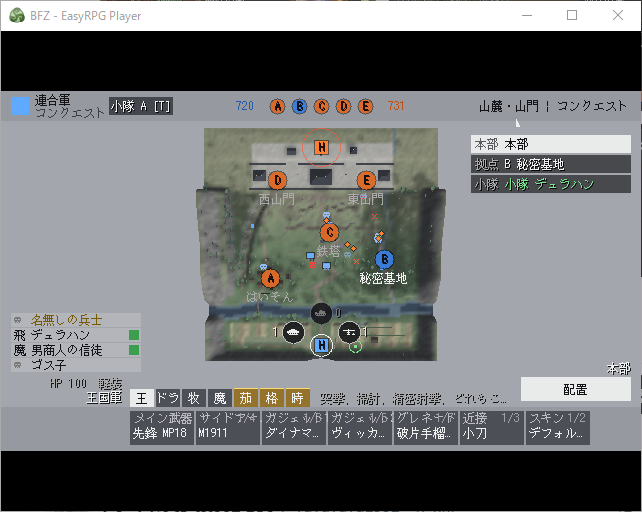Select blue point B 秘密基地 on map
This screenshot has height=512, width=642.
click(384, 259)
